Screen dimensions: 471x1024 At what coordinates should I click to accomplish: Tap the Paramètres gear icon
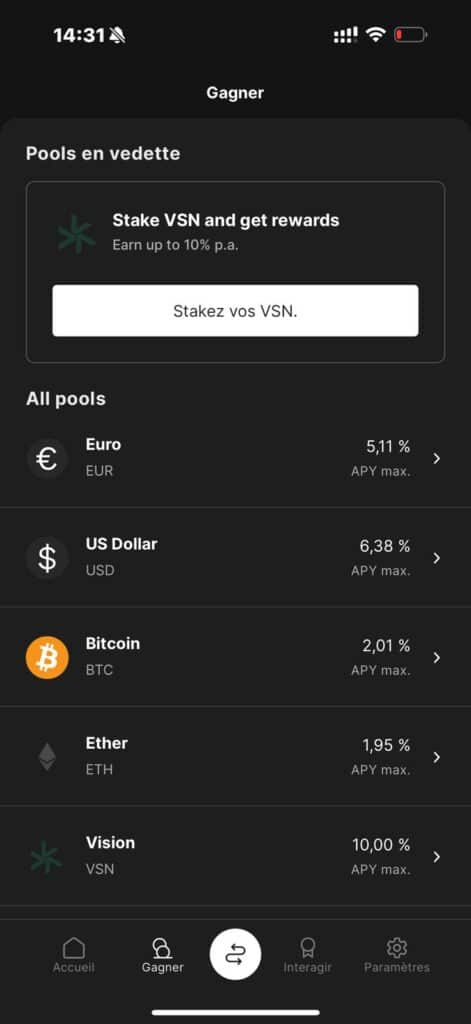[x=397, y=948]
